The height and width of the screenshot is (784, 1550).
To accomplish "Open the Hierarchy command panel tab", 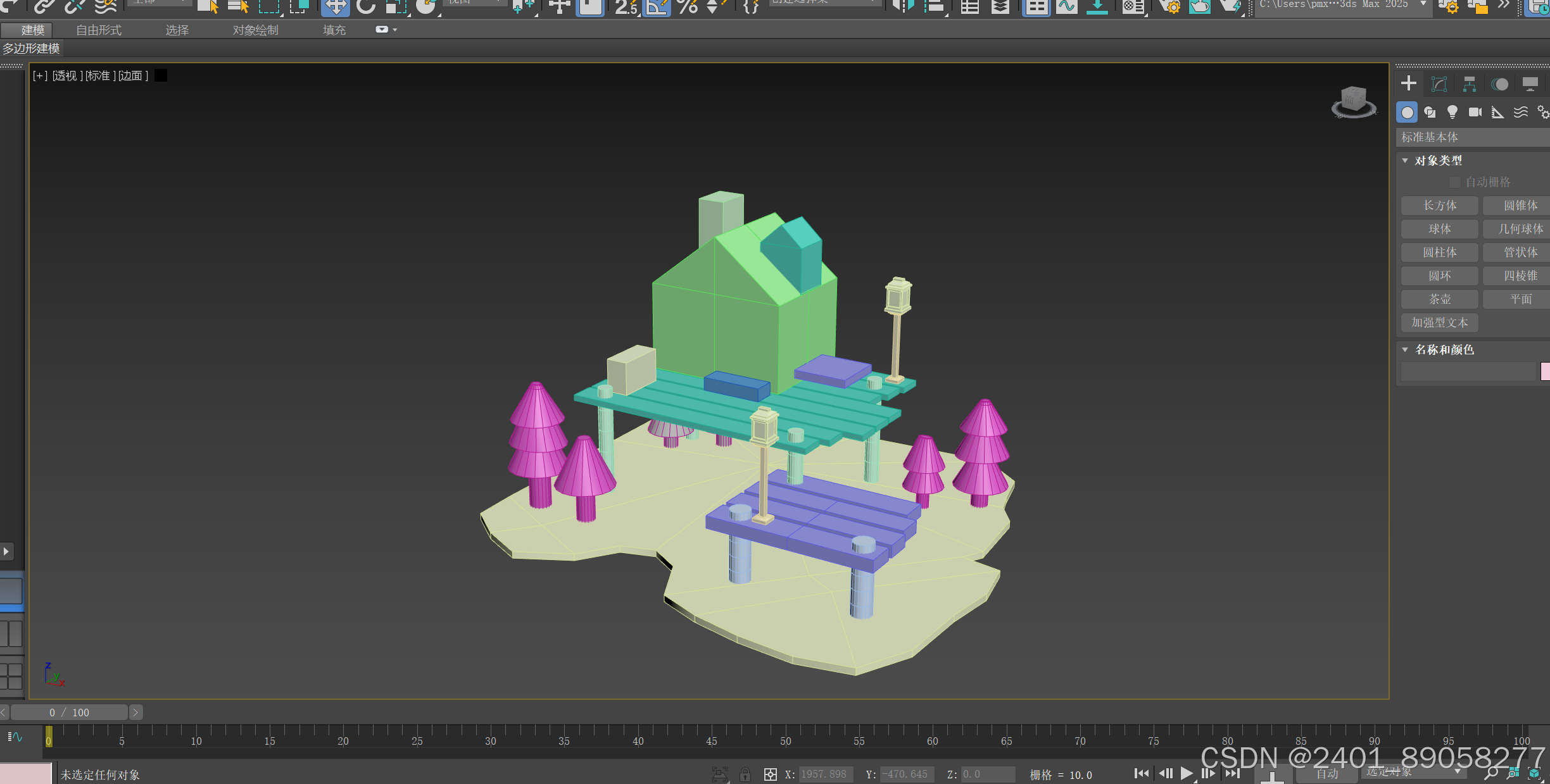I will click(1470, 84).
